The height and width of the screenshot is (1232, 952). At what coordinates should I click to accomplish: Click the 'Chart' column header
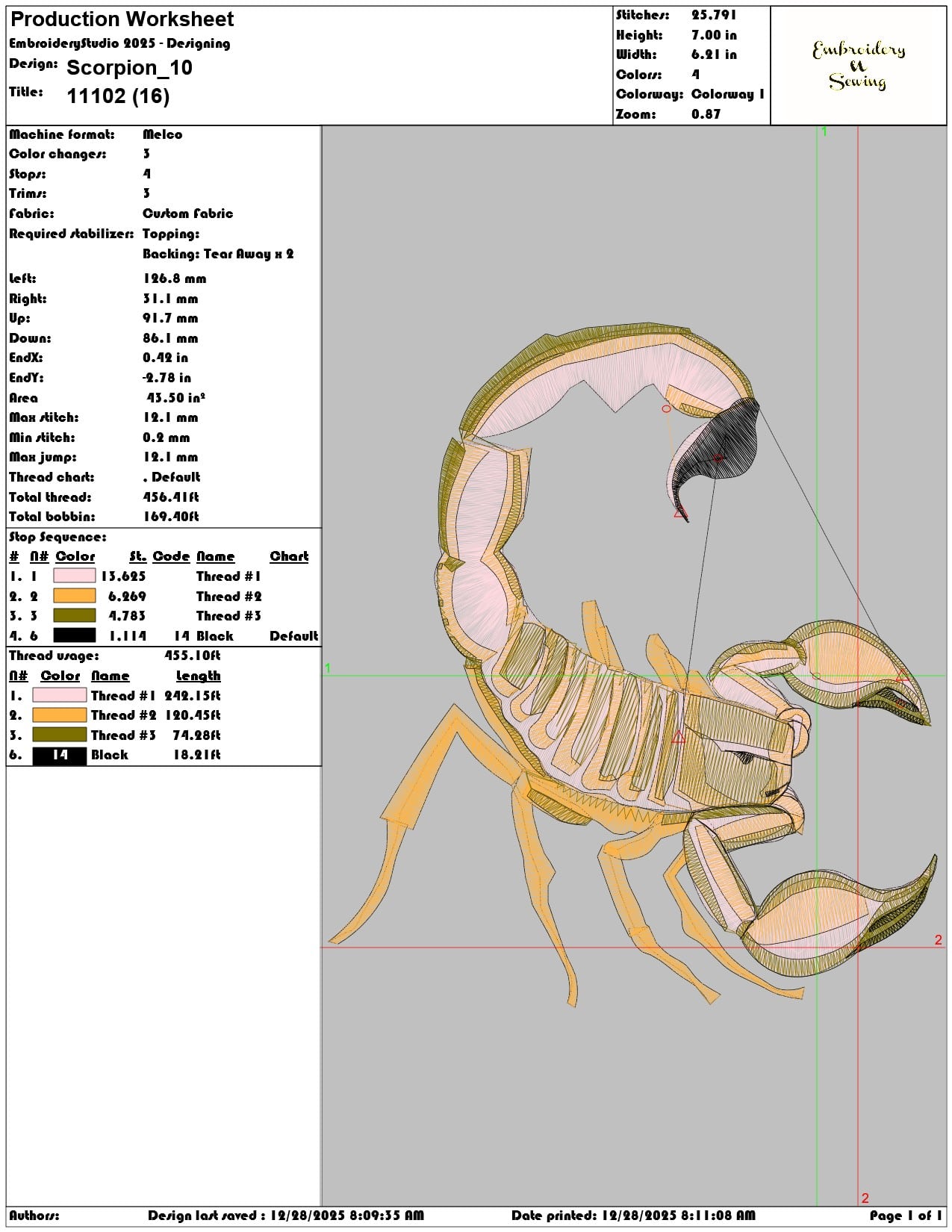(x=289, y=556)
